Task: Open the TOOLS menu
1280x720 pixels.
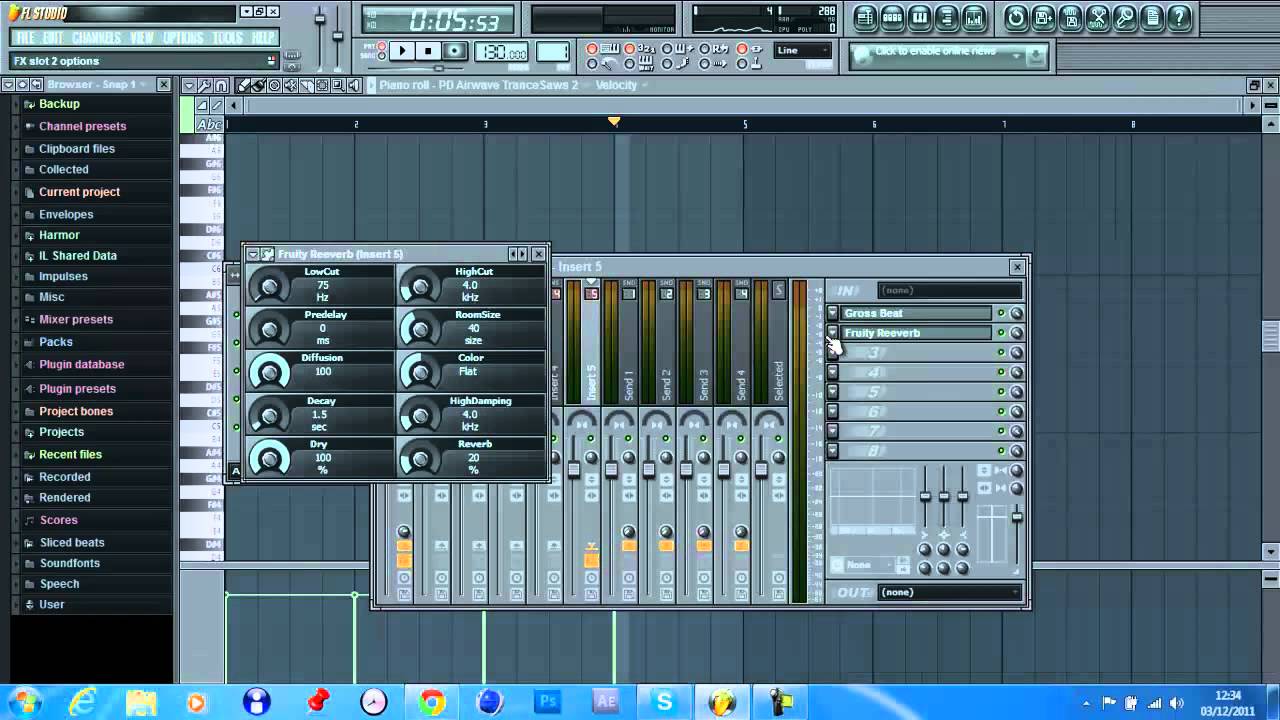Action: [x=227, y=38]
